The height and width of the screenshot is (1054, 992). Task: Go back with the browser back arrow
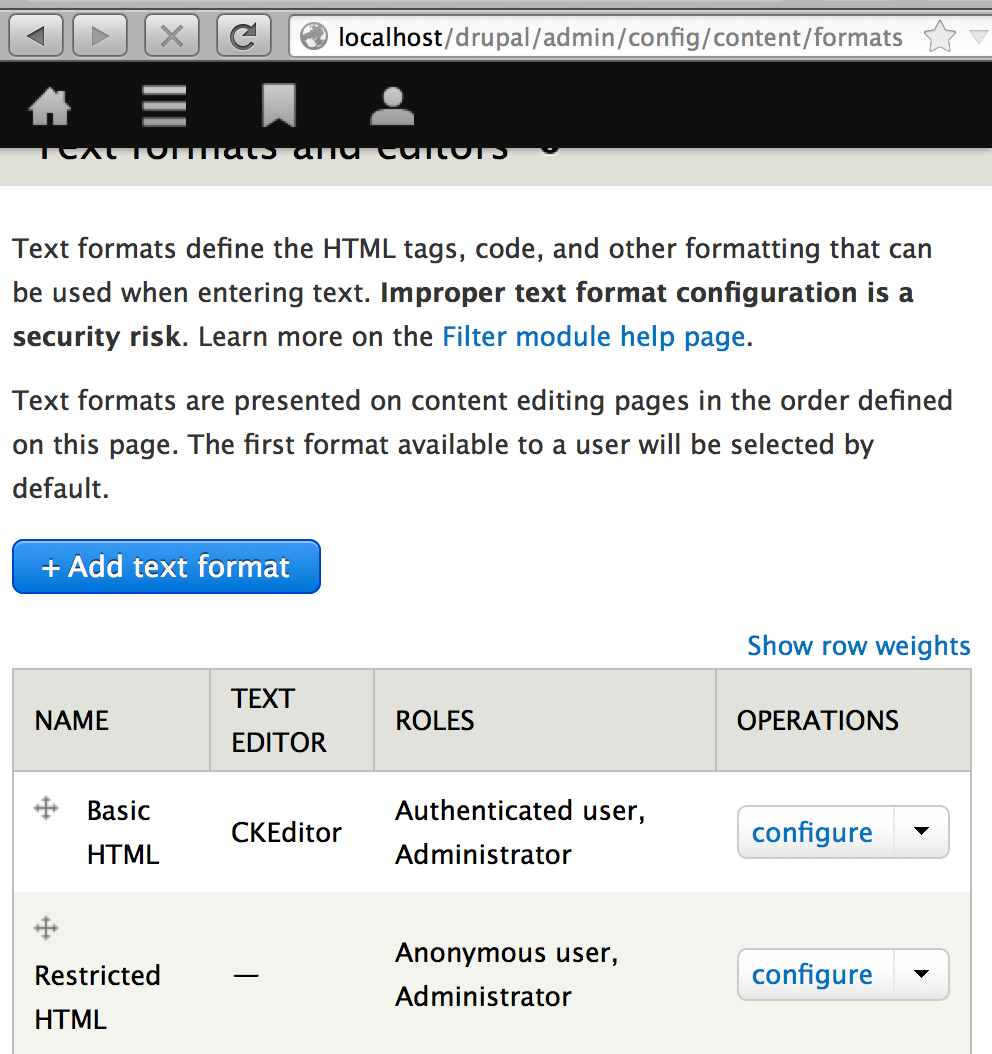[x=36, y=36]
